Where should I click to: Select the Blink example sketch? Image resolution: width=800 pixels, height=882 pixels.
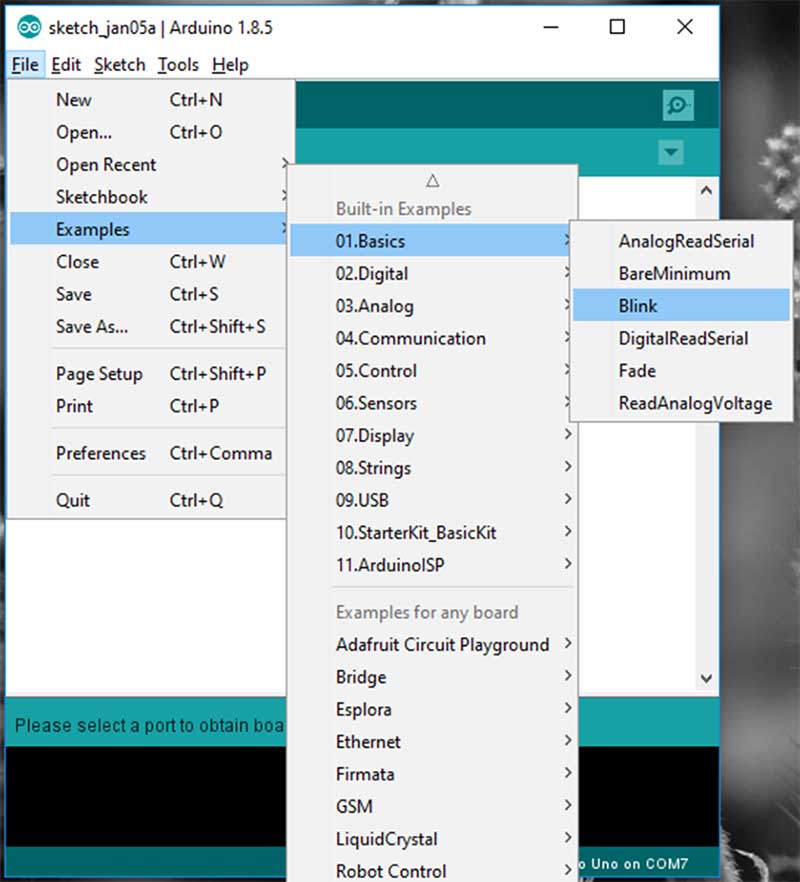[638, 306]
